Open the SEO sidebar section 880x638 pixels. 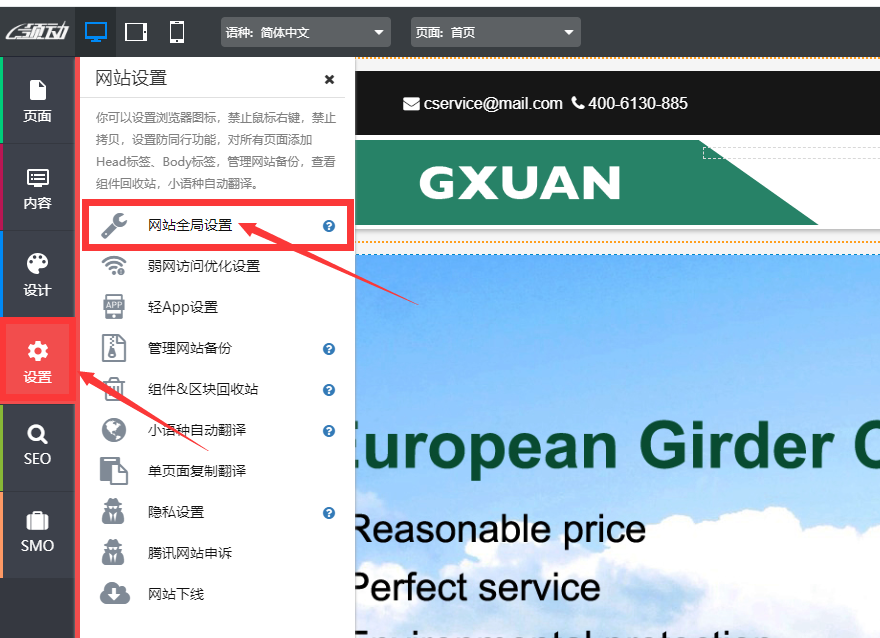click(38, 445)
